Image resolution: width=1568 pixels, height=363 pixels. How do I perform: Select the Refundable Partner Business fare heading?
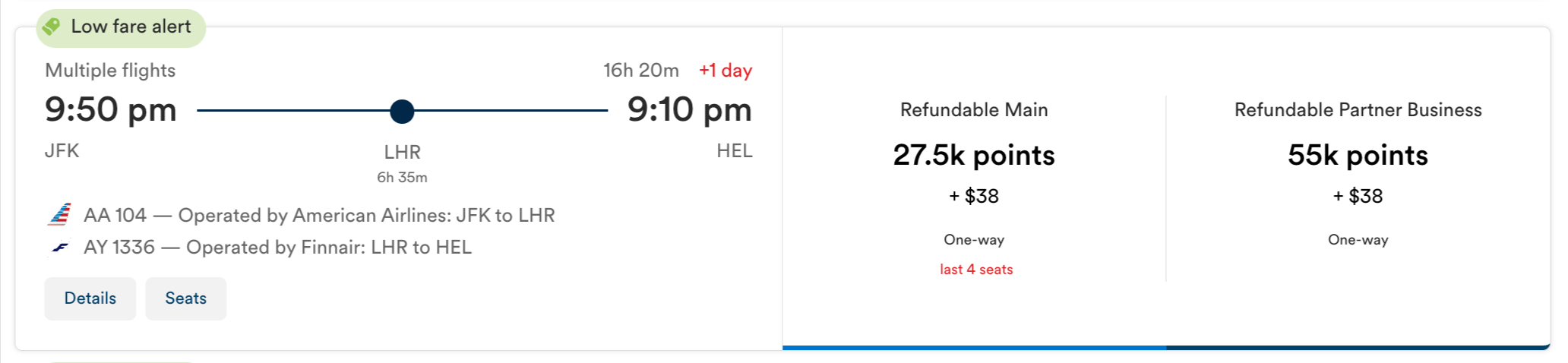(x=1358, y=110)
